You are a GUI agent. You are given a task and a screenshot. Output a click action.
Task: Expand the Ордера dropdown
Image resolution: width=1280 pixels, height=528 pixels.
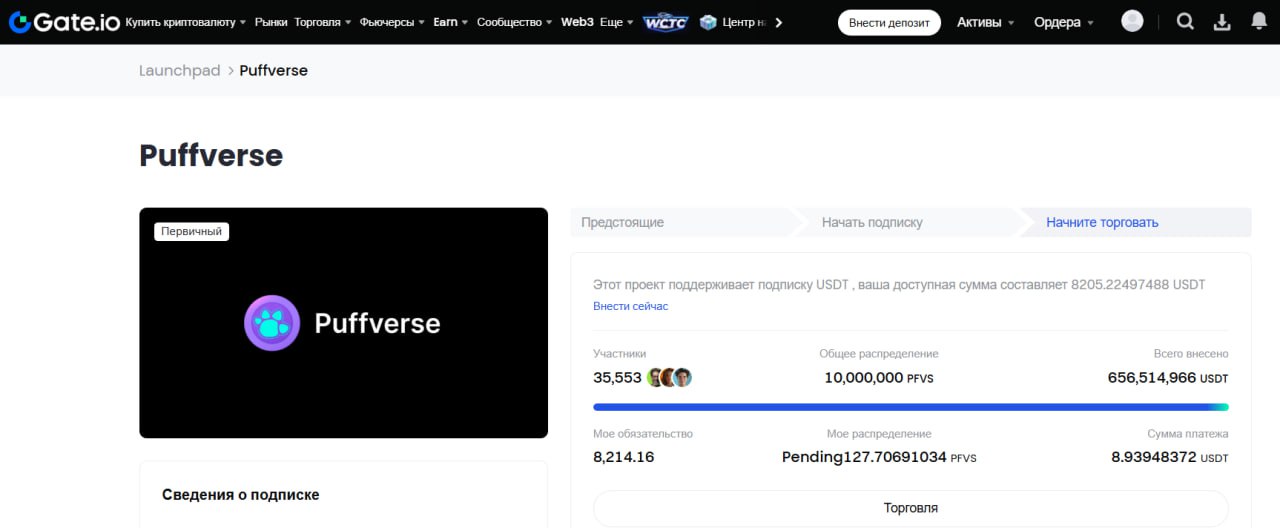tap(1064, 22)
